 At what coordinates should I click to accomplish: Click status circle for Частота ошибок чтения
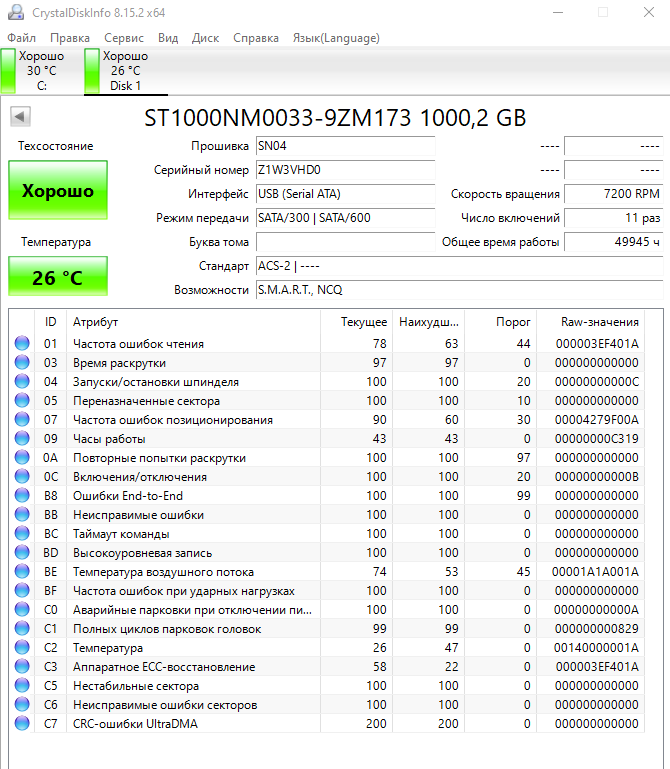click(x=22, y=343)
